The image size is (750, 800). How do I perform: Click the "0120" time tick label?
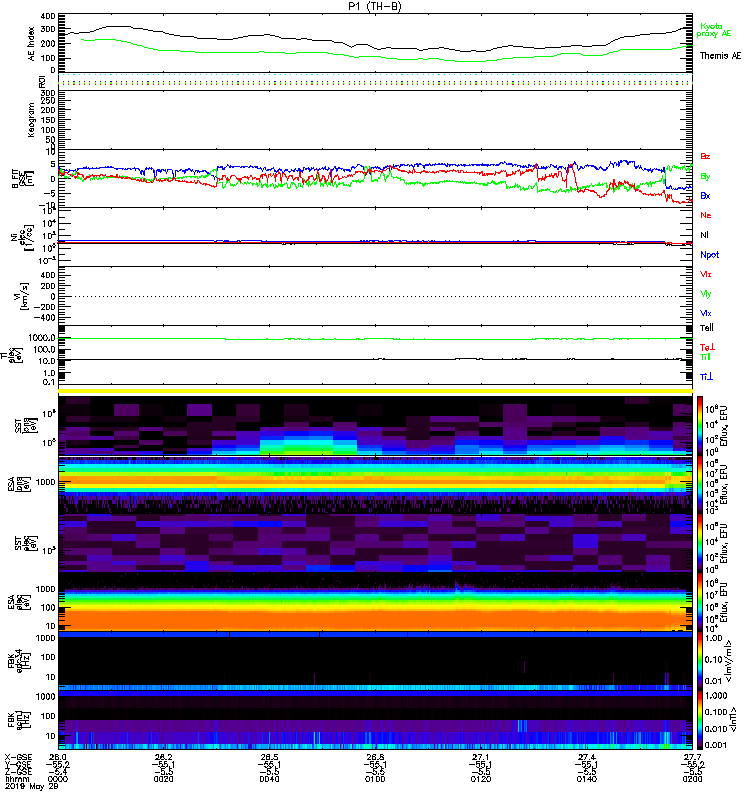tap(481, 779)
